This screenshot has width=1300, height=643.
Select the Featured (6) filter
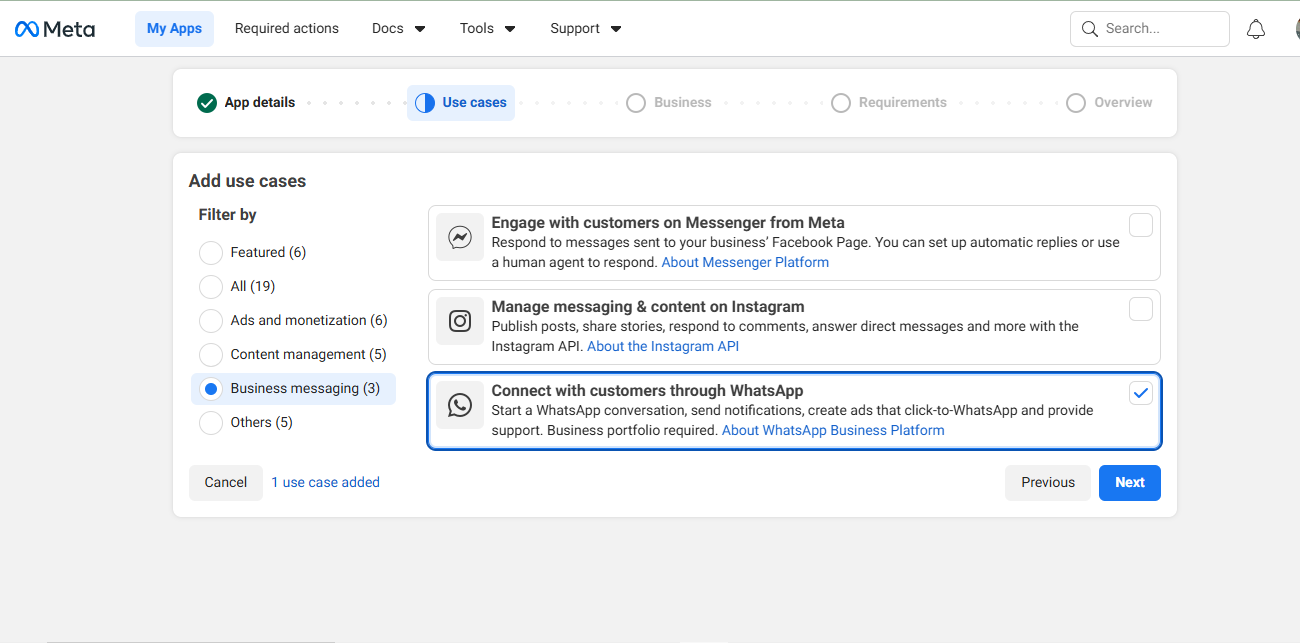[210, 252]
